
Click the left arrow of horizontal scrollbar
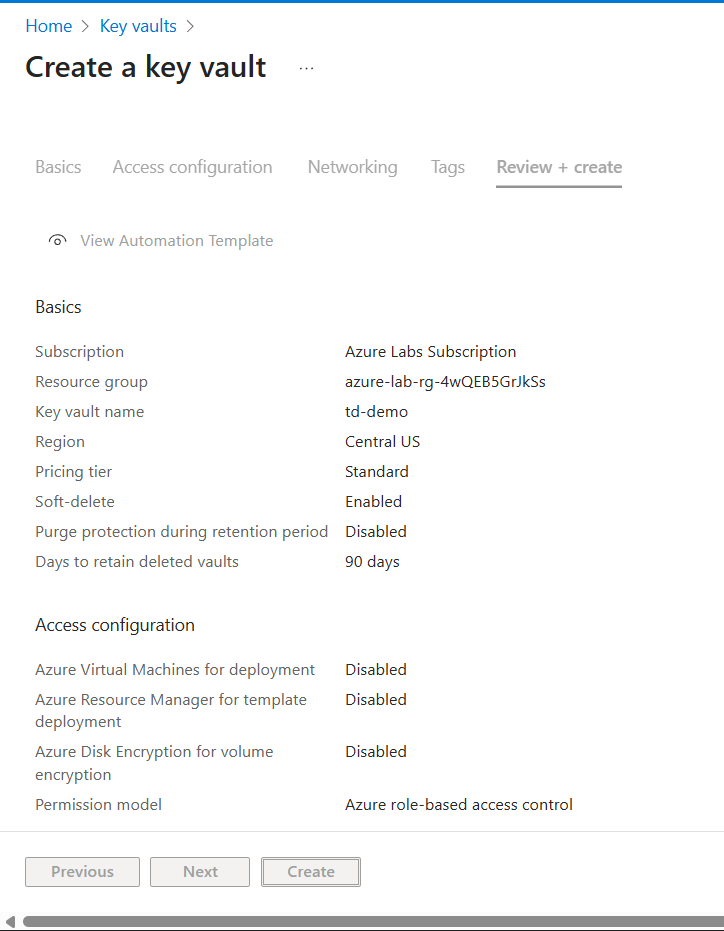[x=10, y=921]
